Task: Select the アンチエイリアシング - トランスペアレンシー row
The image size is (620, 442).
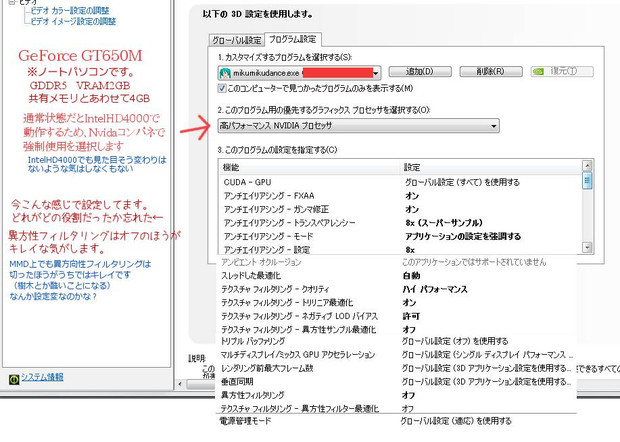Action: (400, 223)
